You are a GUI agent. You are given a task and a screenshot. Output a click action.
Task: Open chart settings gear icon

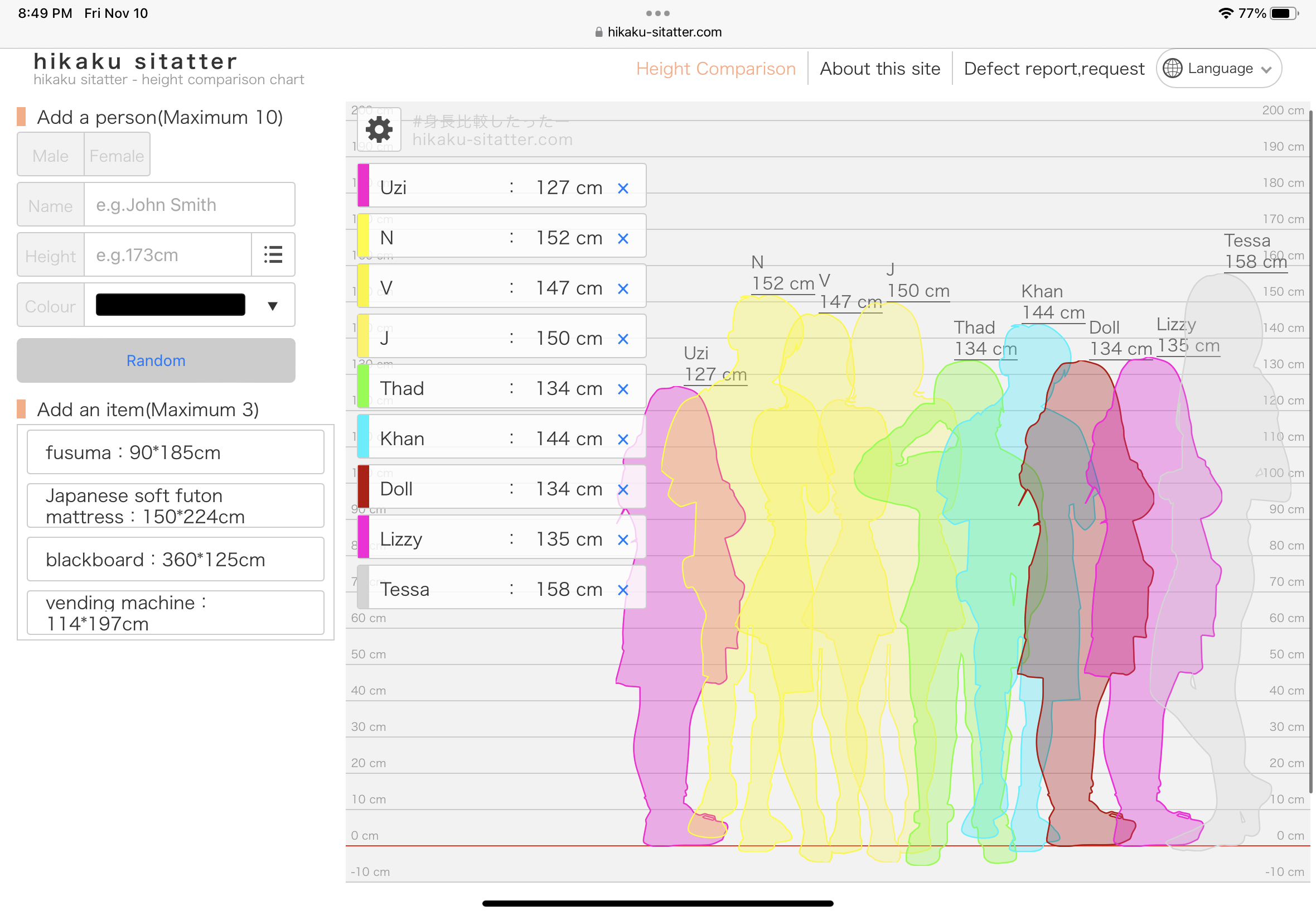point(379,129)
